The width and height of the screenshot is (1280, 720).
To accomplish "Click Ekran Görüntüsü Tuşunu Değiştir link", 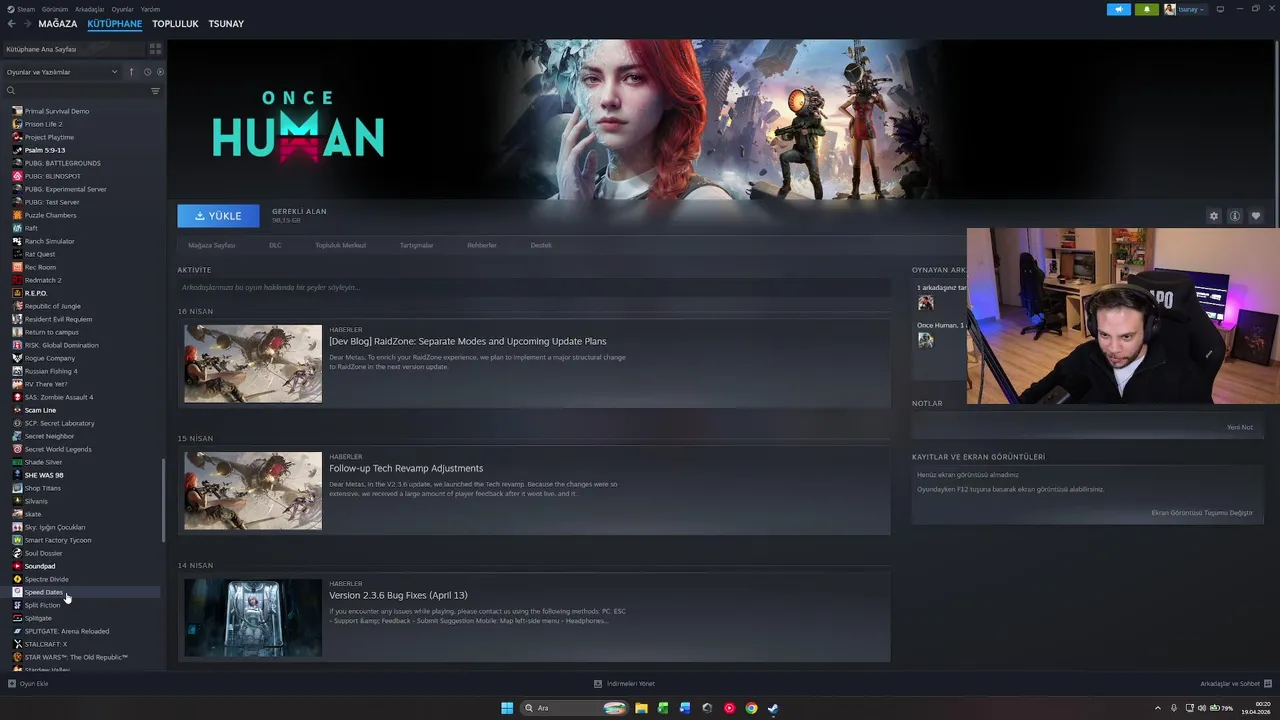I will pos(1202,513).
